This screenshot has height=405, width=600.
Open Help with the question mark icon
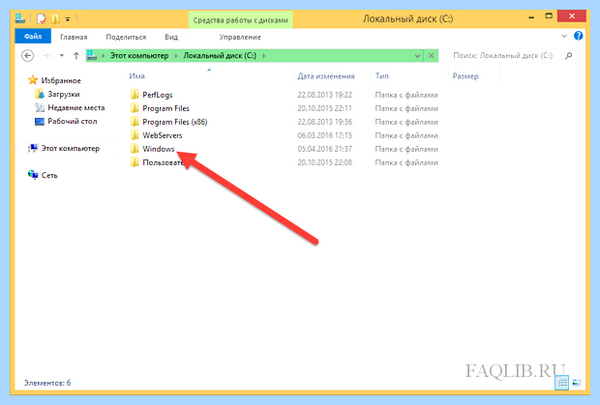point(578,36)
